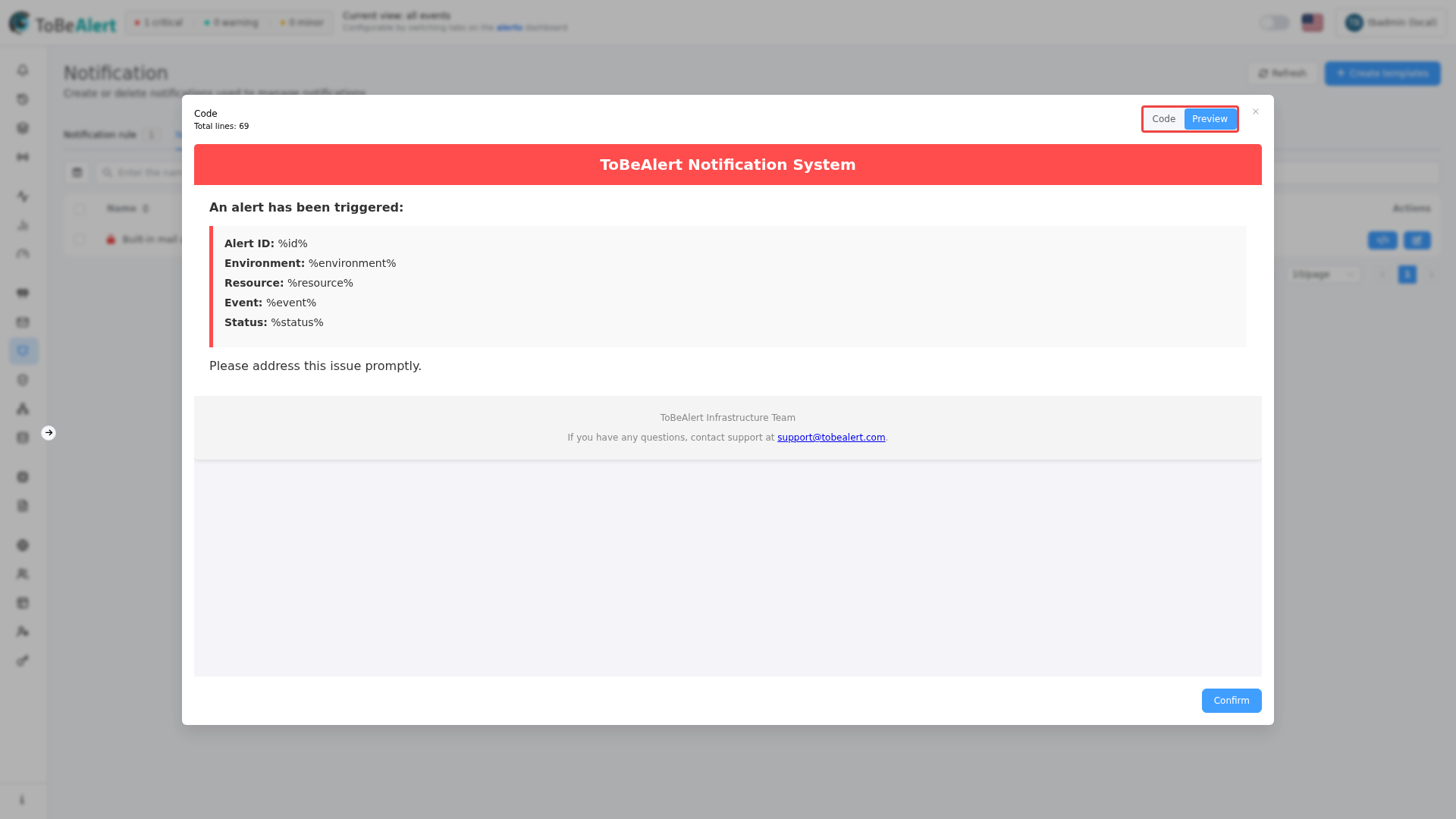Screen dimensions: 1456x819
Task: Click "ToBeAlert Infrastructure Team" footer text
Action: [728, 418]
